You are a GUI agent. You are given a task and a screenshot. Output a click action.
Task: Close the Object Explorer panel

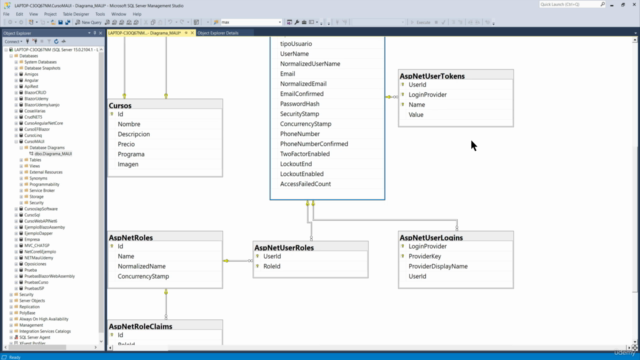point(100,33)
